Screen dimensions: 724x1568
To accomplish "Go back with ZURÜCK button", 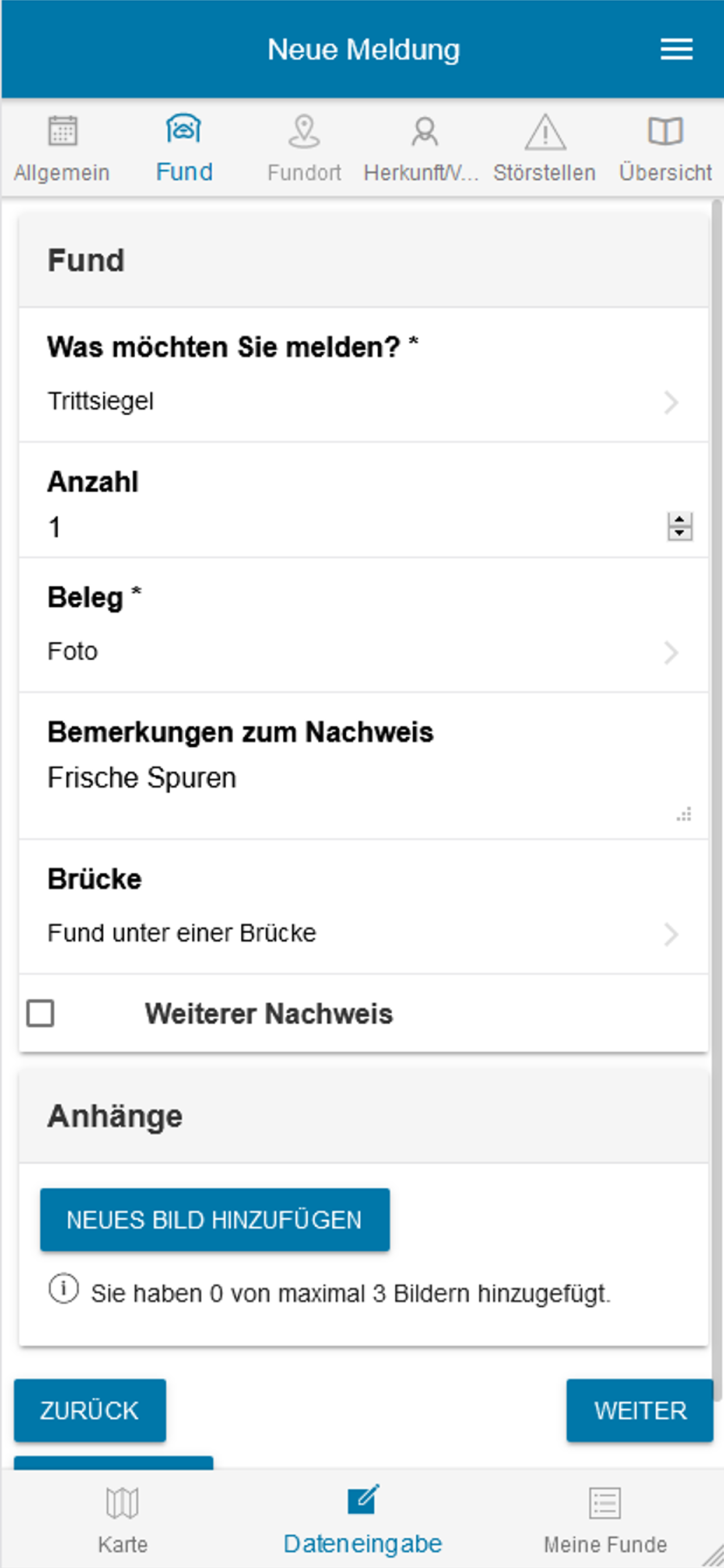I will click(90, 1410).
